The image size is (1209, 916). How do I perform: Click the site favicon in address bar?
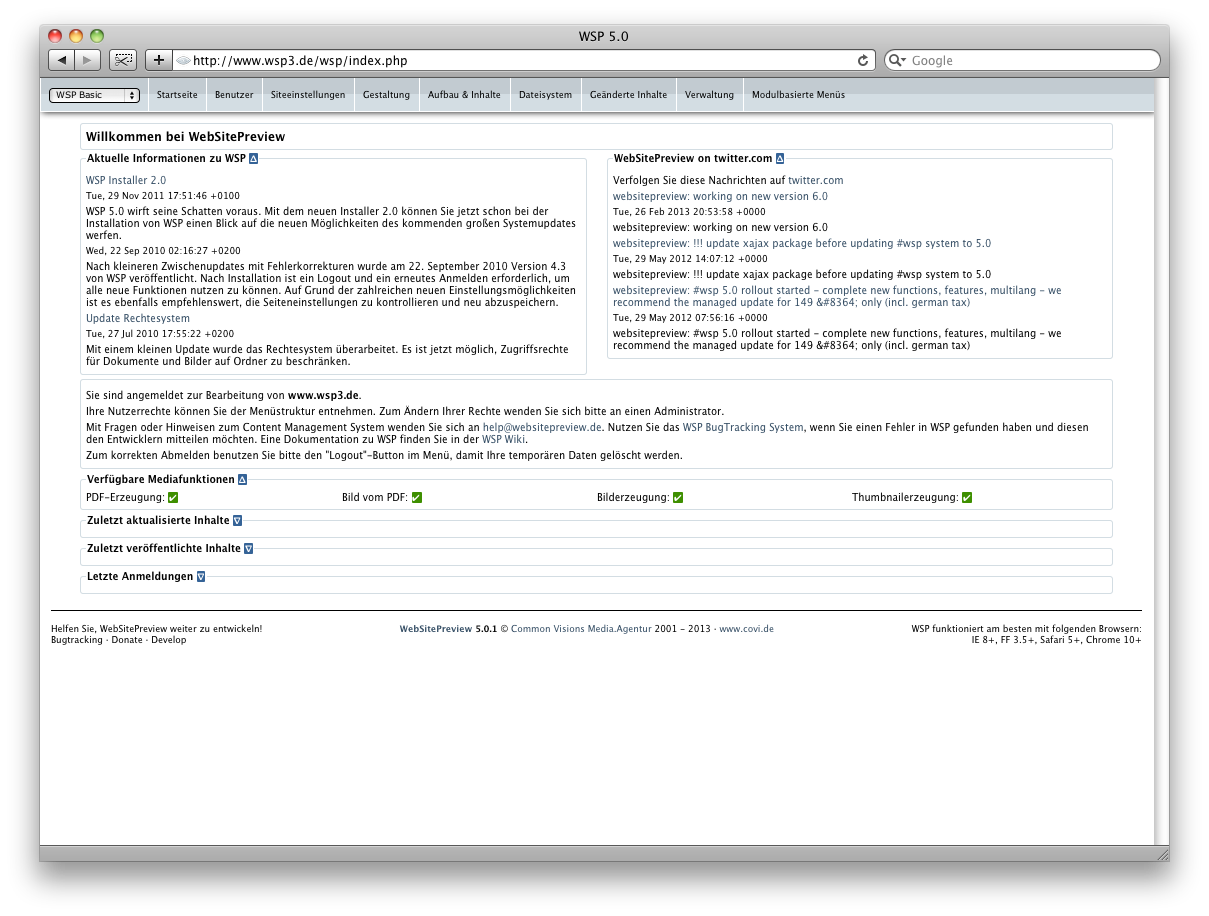click(x=183, y=61)
